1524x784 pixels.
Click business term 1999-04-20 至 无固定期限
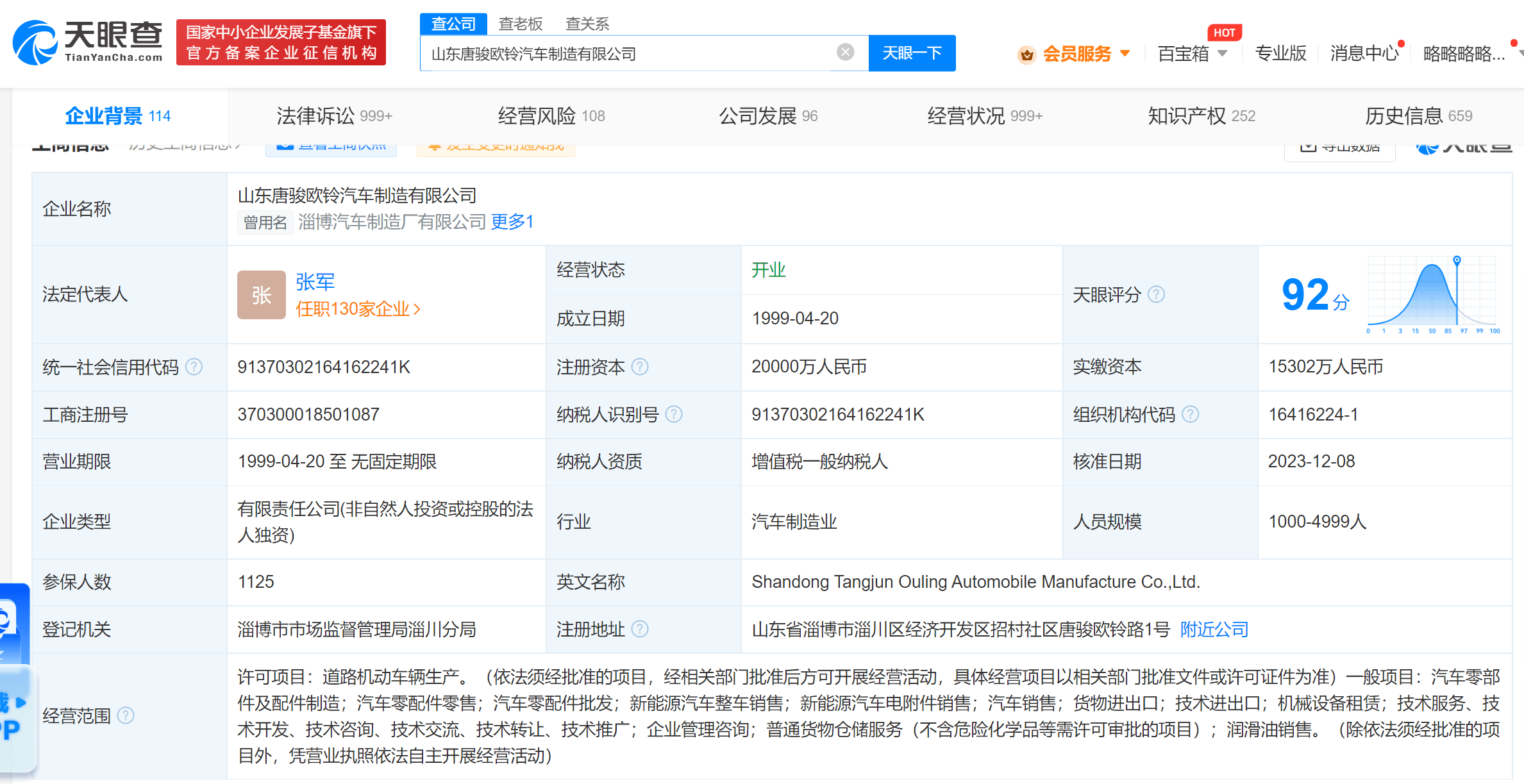point(337,462)
